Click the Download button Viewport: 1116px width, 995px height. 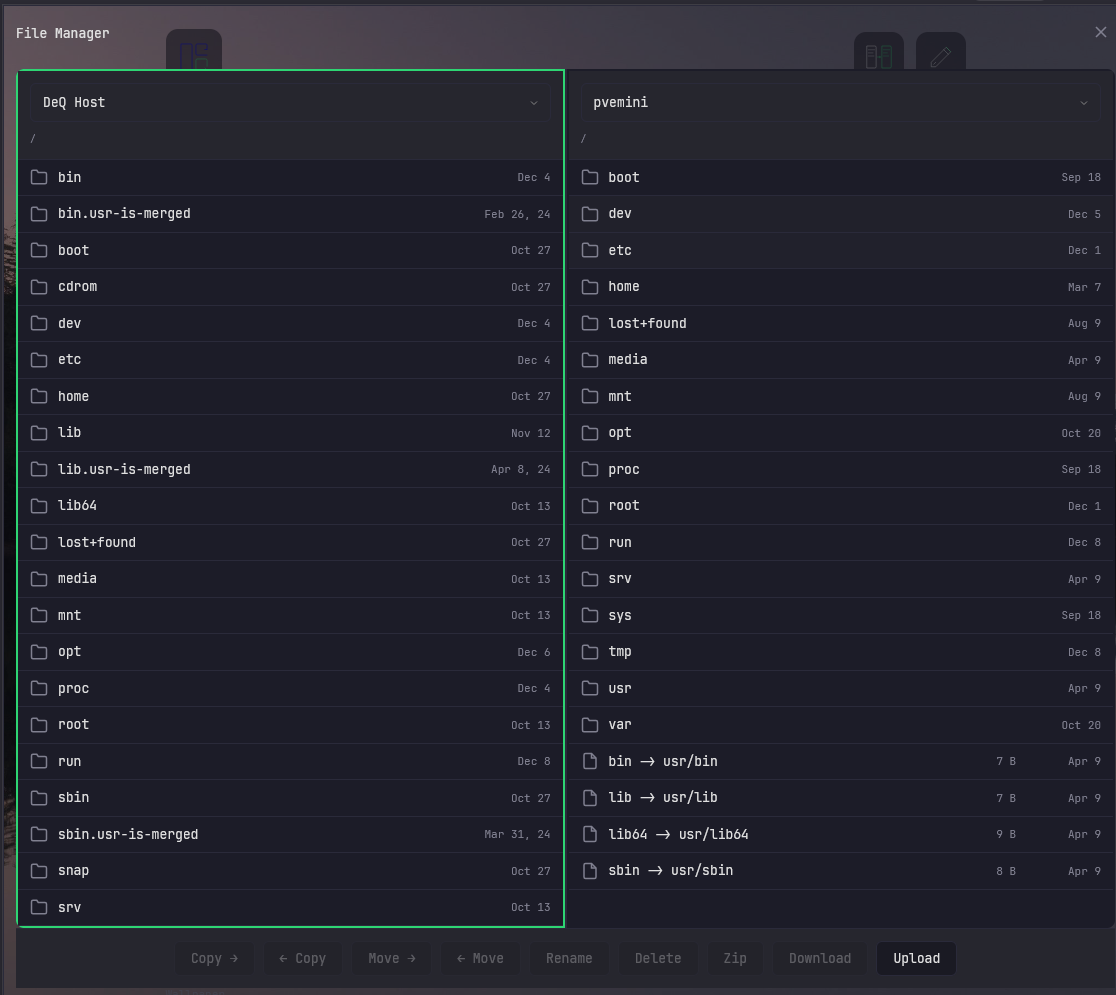(x=819, y=958)
